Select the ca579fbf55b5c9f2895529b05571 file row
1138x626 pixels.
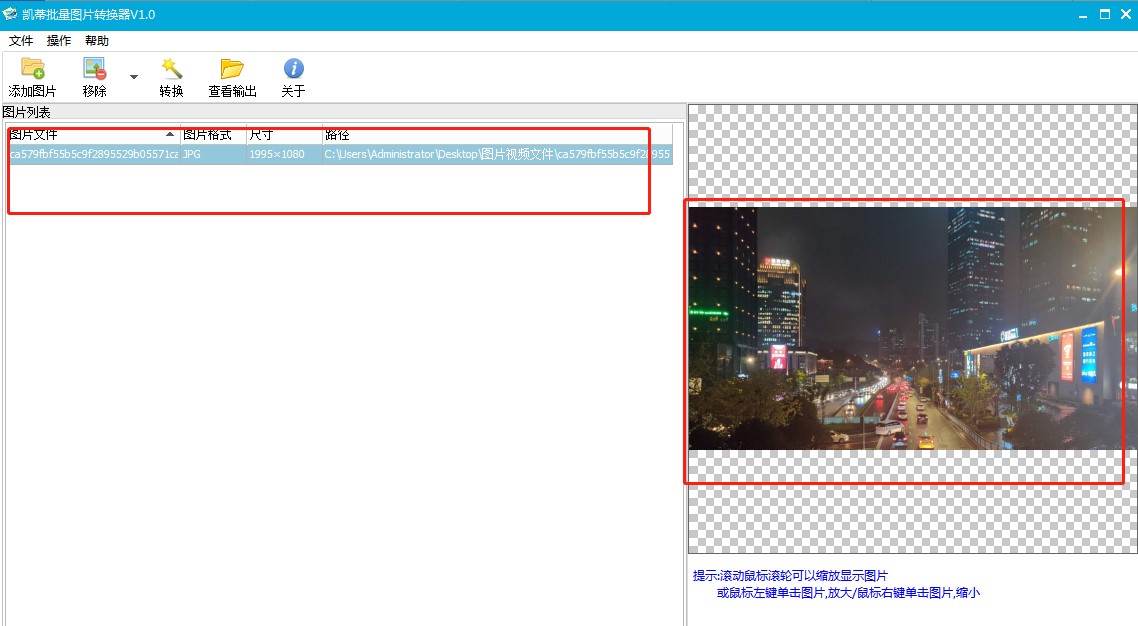[x=340, y=155]
